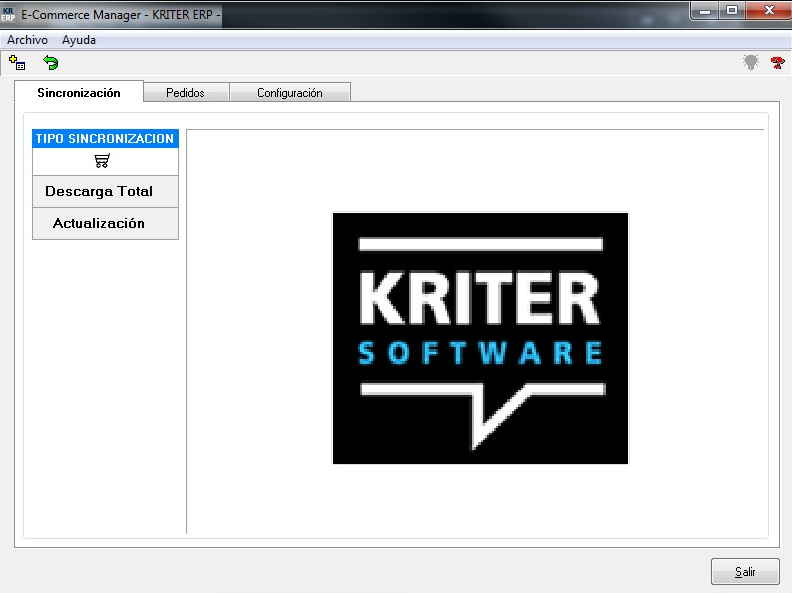Click the add new record toolbar icon
Image resolution: width=792 pixels, height=593 pixels.
click(x=17, y=63)
